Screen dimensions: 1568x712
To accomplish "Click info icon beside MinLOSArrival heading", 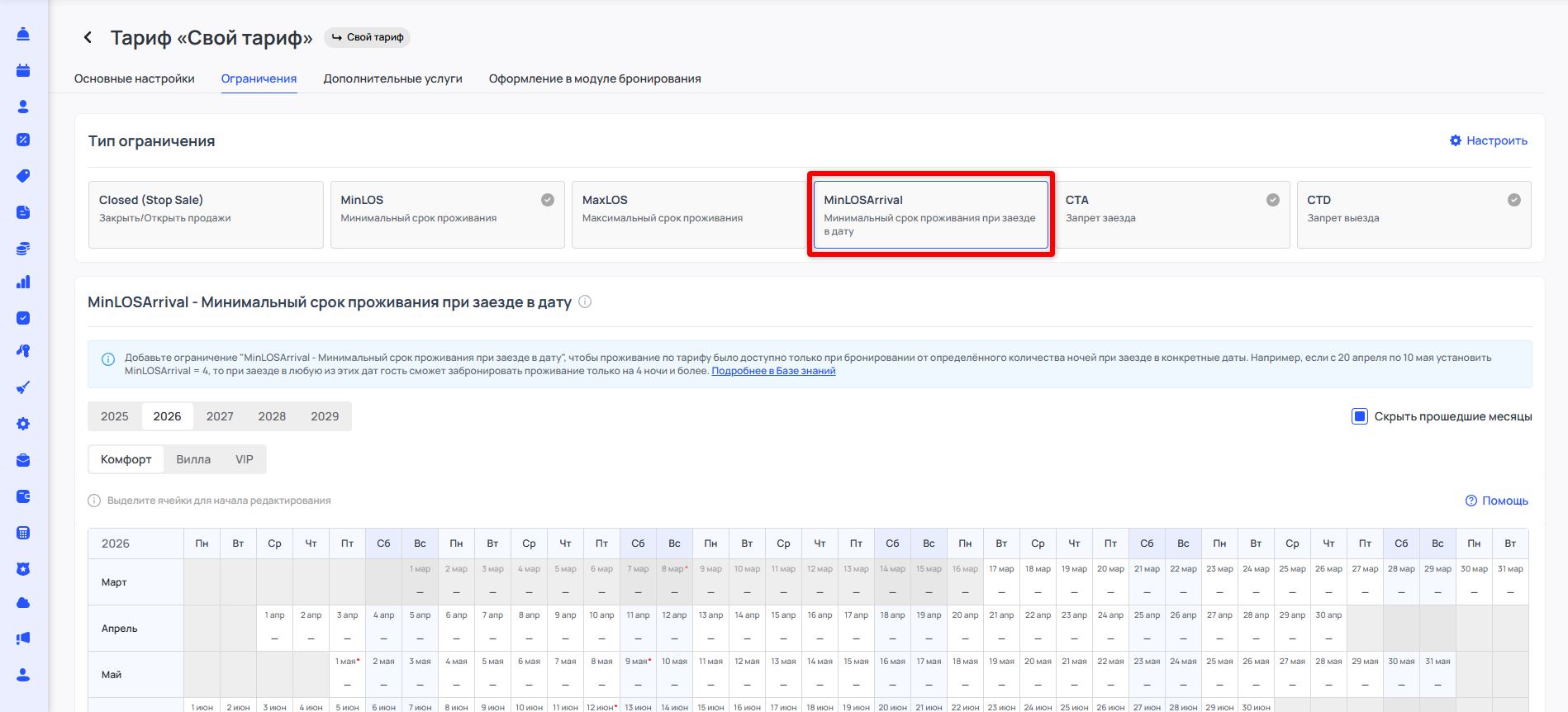I will tap(585, 302).
